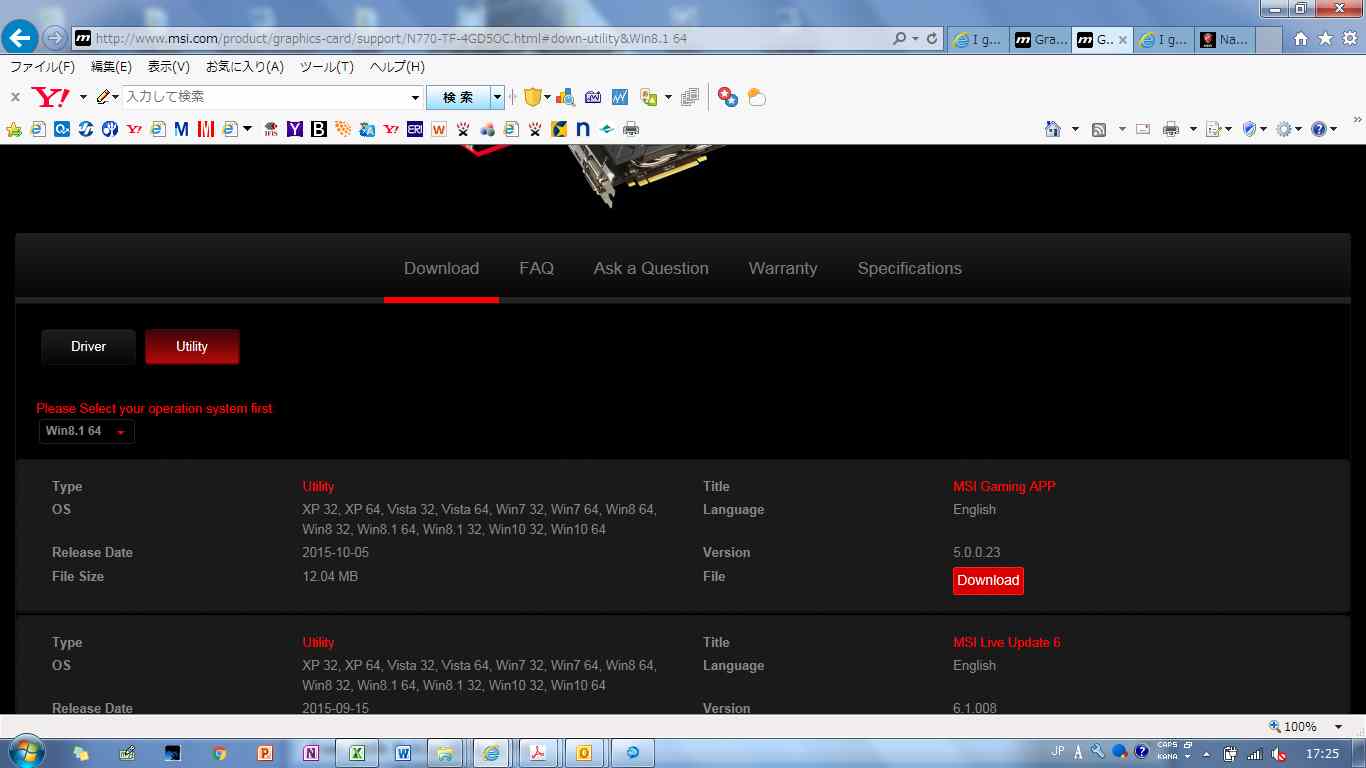Add to favorites bar star icon

point(14,129)
